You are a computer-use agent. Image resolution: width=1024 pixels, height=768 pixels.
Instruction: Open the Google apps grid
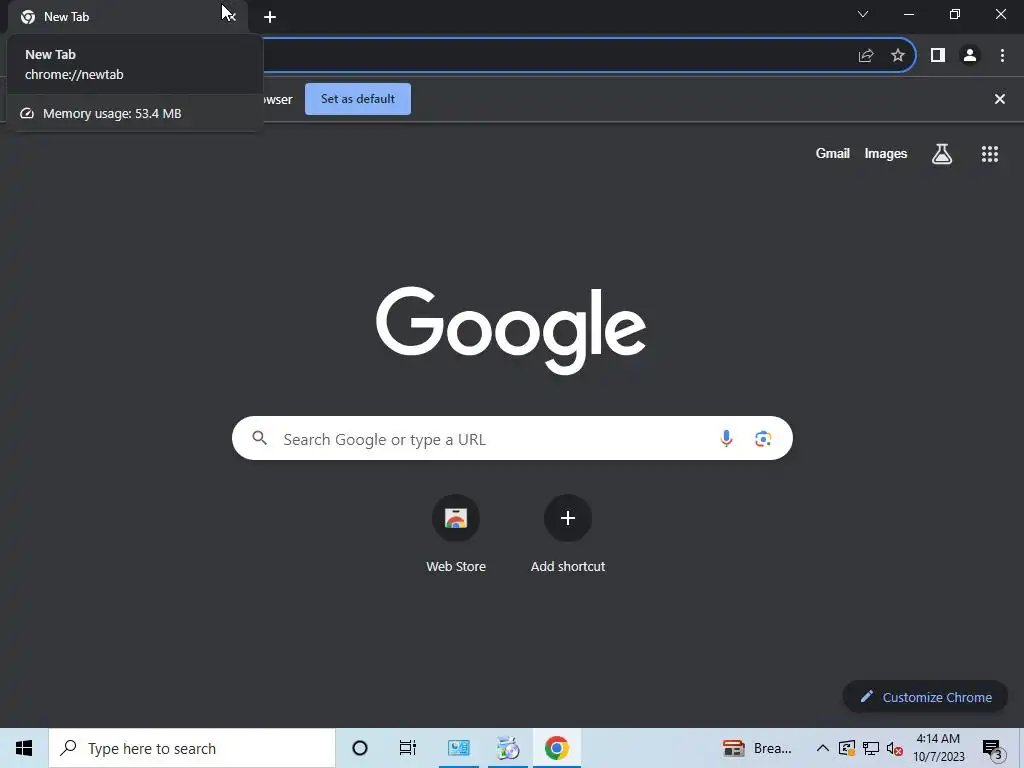[990, 154]
